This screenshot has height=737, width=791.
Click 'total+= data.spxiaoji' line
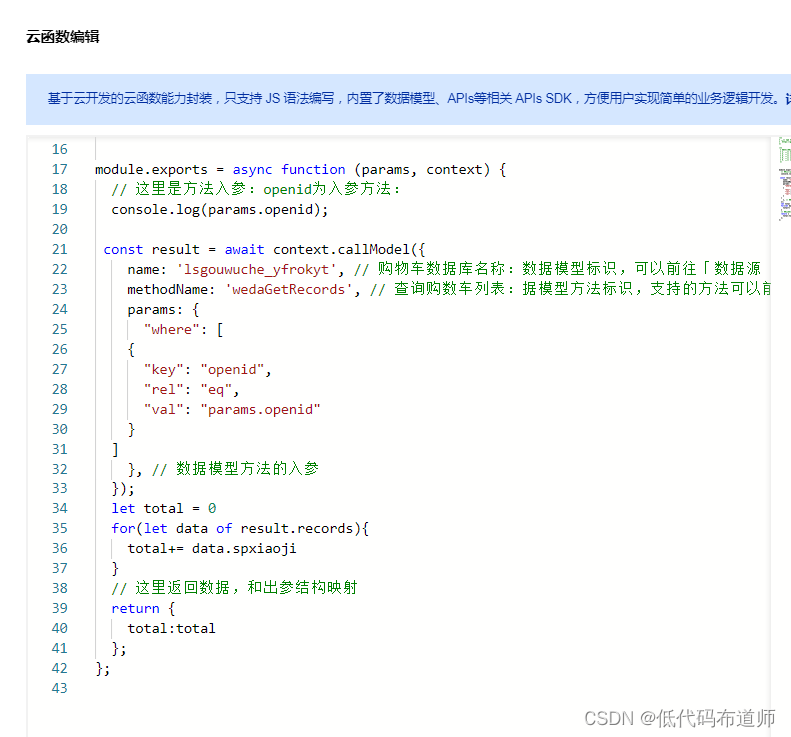click(x=212, y=548)
